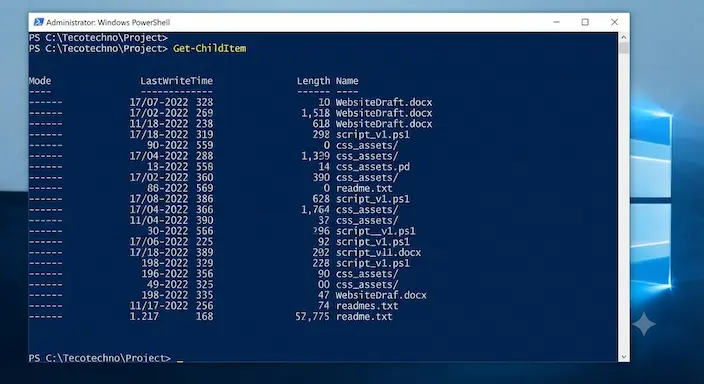Click the scrollbar down arrow
Viewport: 704px width, 384px height.
pyautogui.click(x=623, y=357)
